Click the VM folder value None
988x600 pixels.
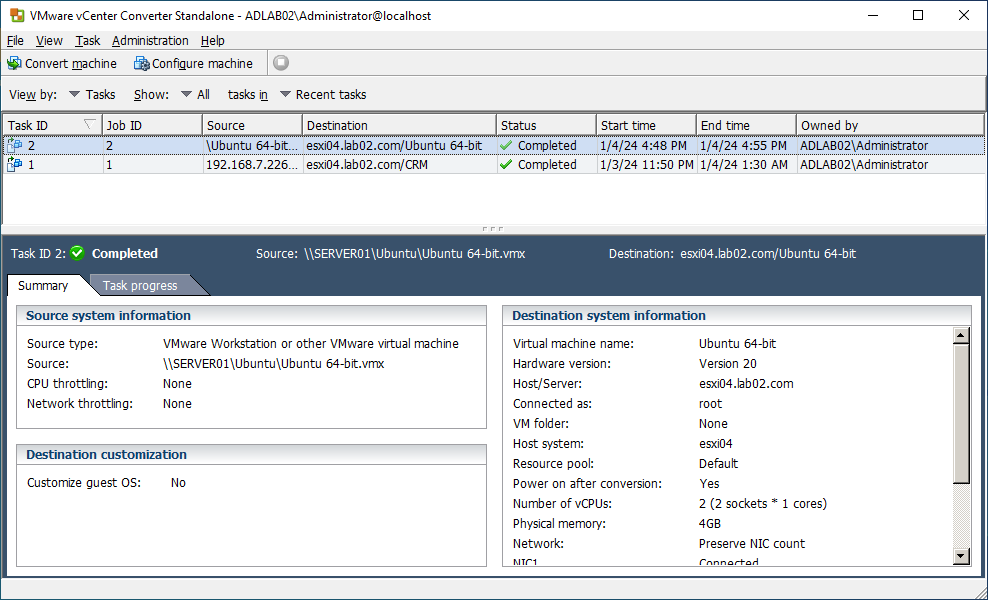pos(713,424)
